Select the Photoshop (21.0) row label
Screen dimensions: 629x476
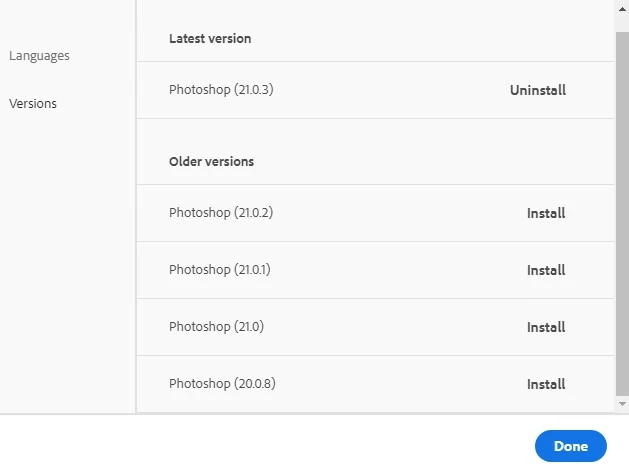coord(216,327)
